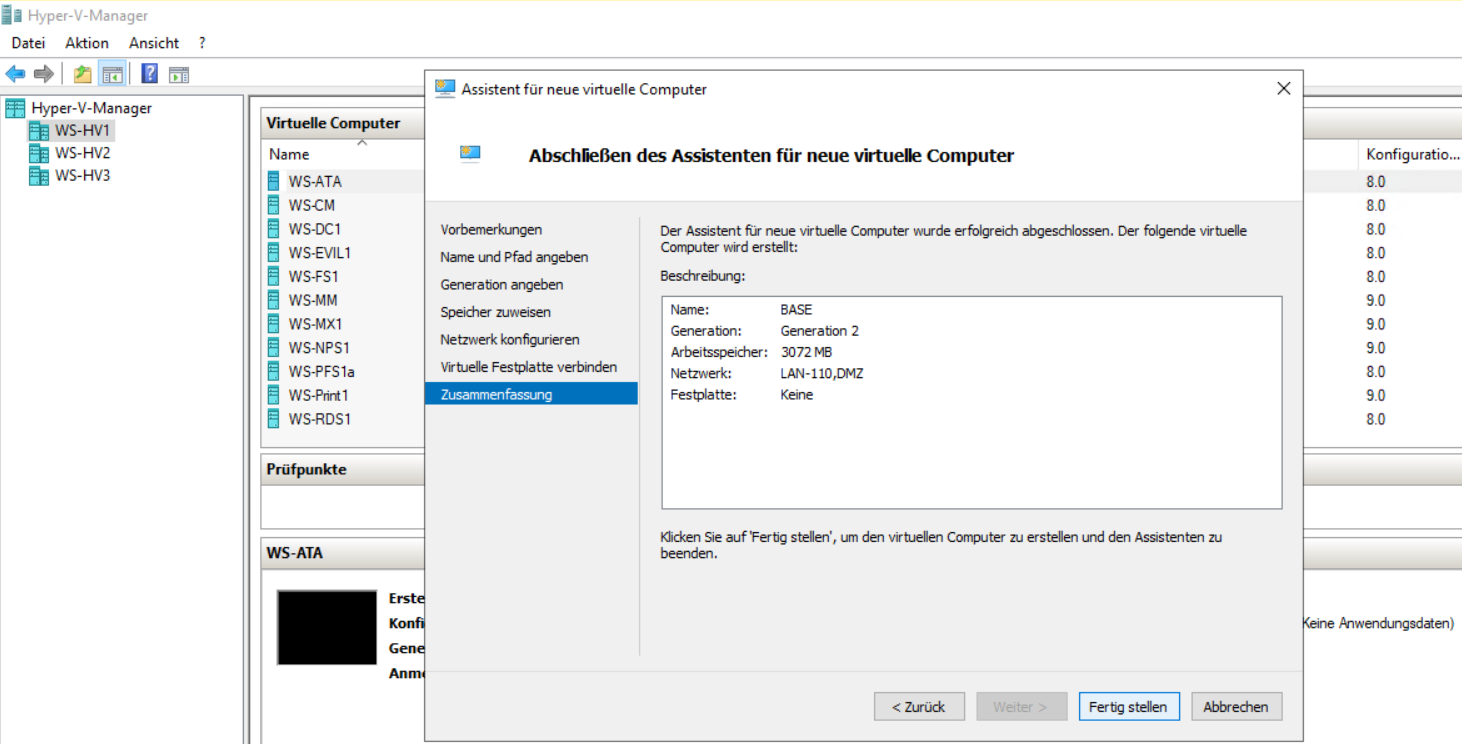Go to Netzwerk konfigurieren step
This screenshot has height=744, width=1462.
pyautogui.click(x=510, y=339)
